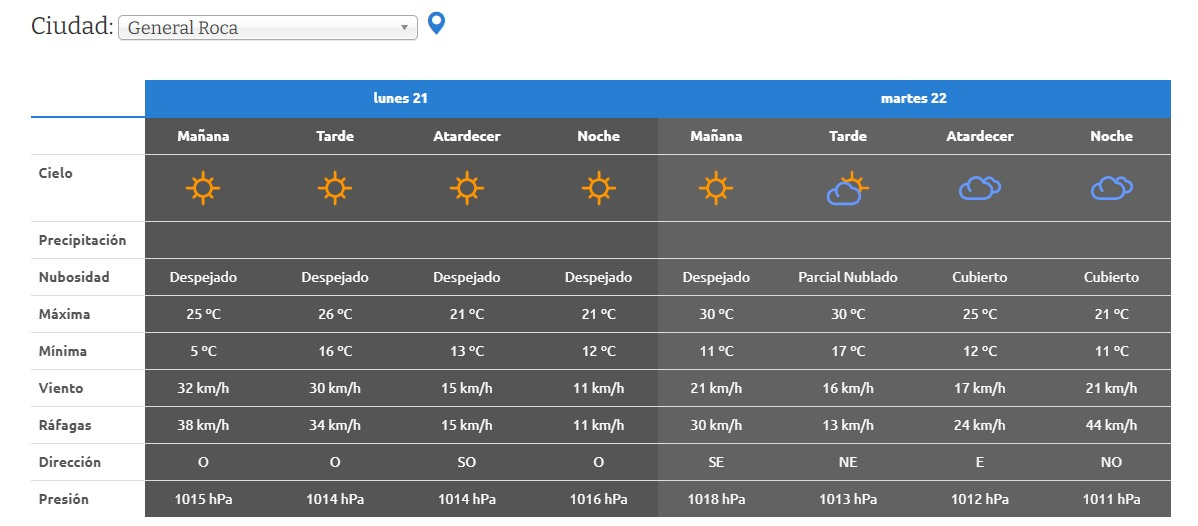
Task: Select the lunes 21 day header
Action: pyautogui.click(x=401, y=99)
